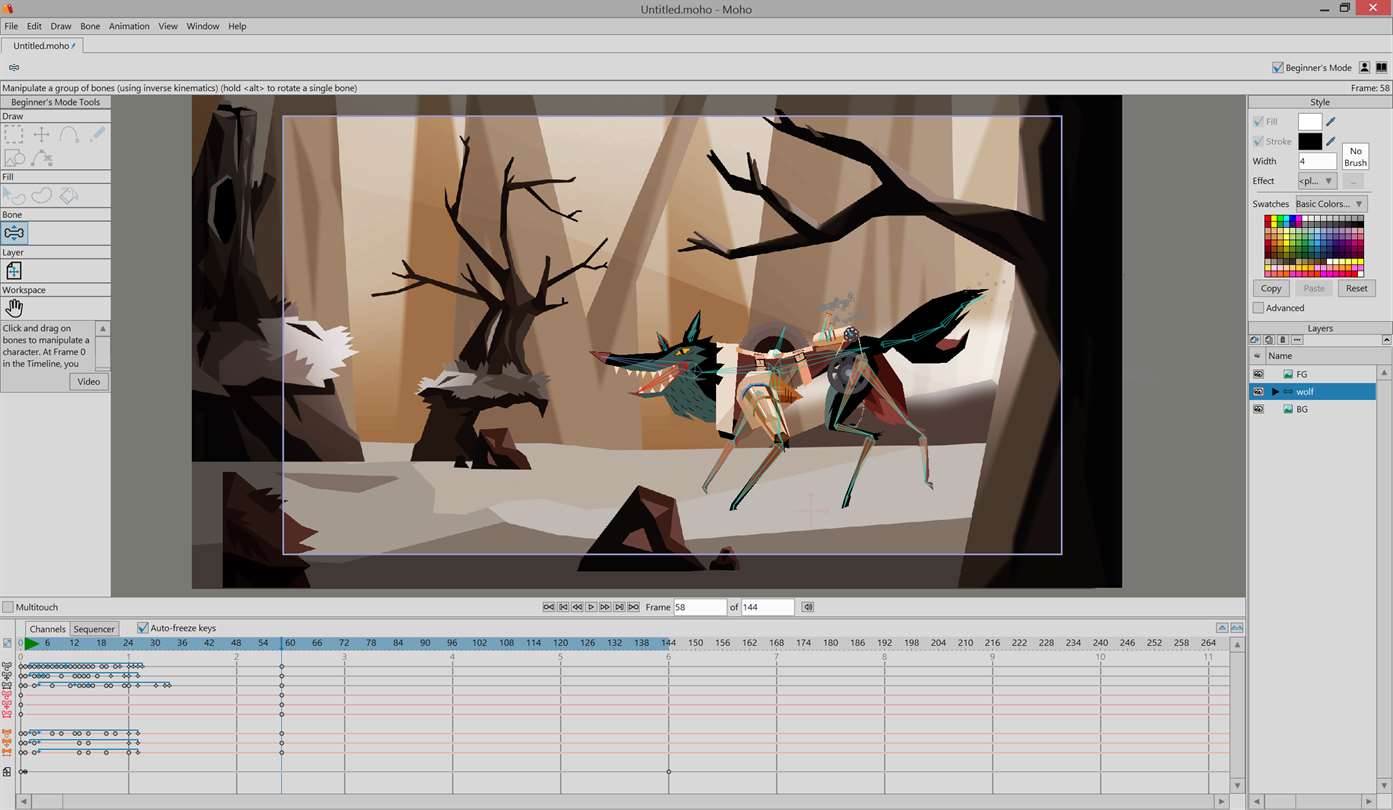
Task: Click the Delete Layer trash icon
Action: (1283, 340)
